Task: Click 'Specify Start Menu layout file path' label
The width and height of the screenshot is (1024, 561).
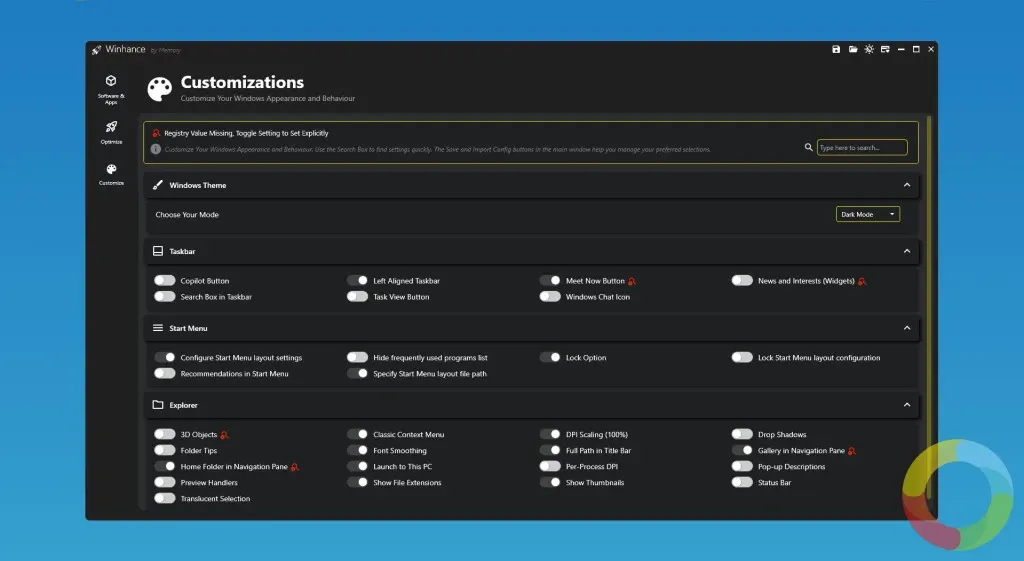Action: point(430,374)
